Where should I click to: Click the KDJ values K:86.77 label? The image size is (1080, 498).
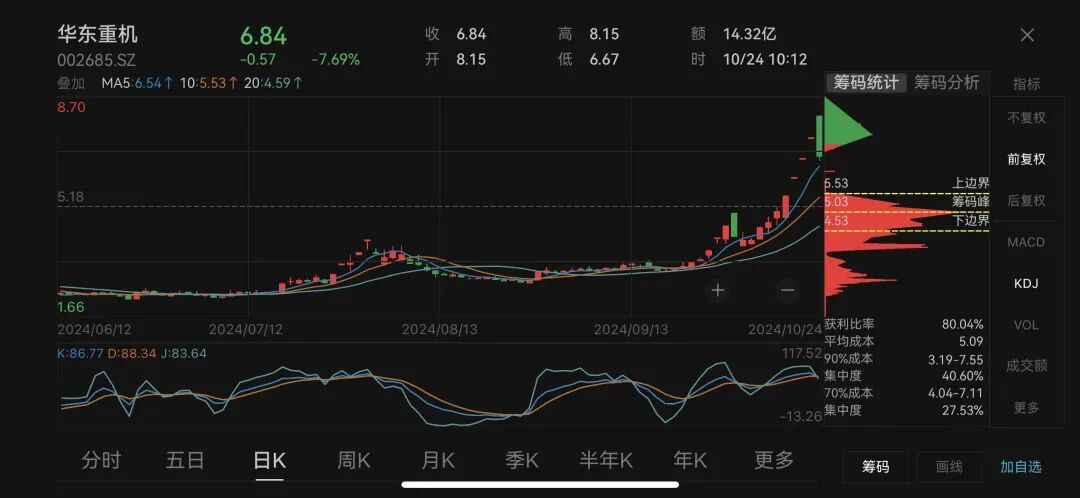(x=80, y=353)
